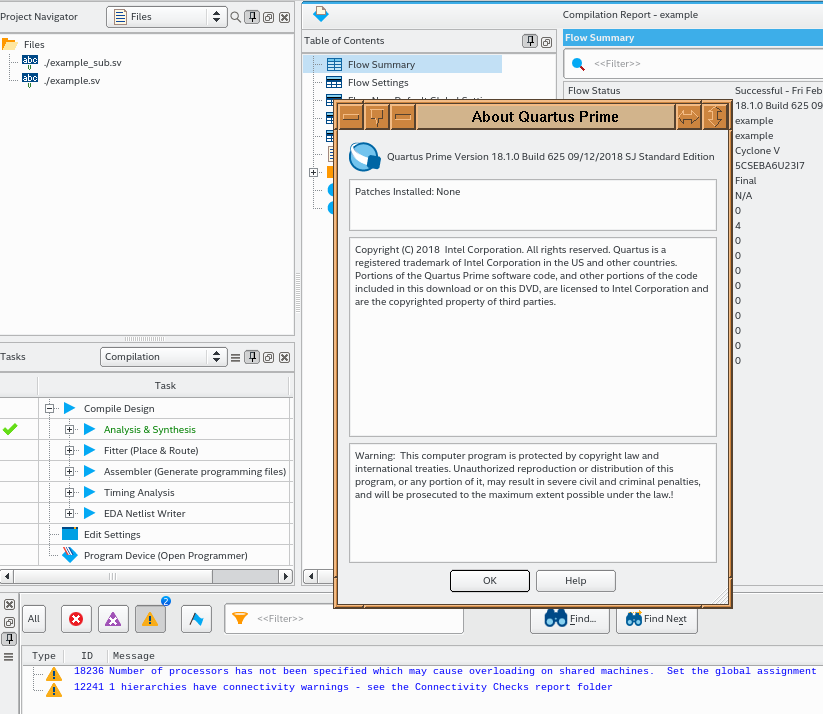Click OK in About Quartus Prime dialog
Image resolution: width=823 pixels, height=714 pixels.
(x=490, y=581)
